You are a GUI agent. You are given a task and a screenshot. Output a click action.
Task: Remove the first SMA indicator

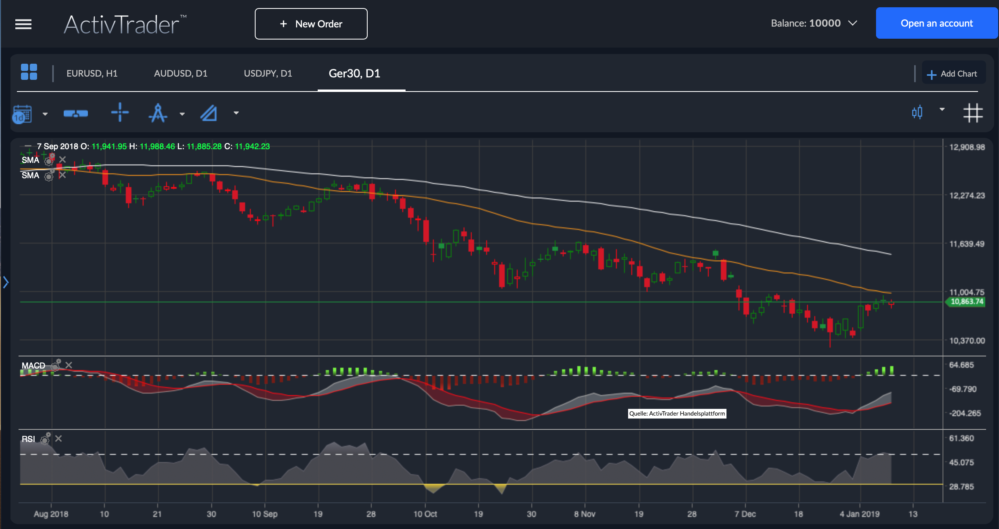(x=62, y=159)
